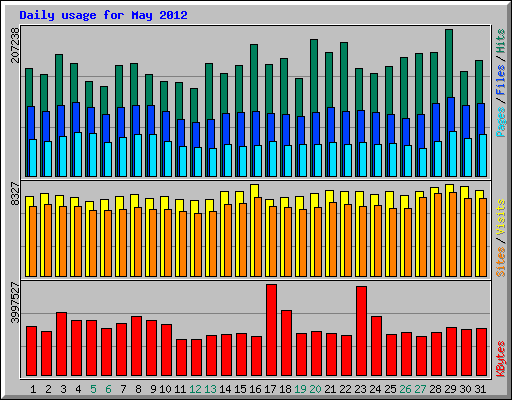Click green weekend day label 5
Viewport: 512px width, 400px height.
click(93, 389)
